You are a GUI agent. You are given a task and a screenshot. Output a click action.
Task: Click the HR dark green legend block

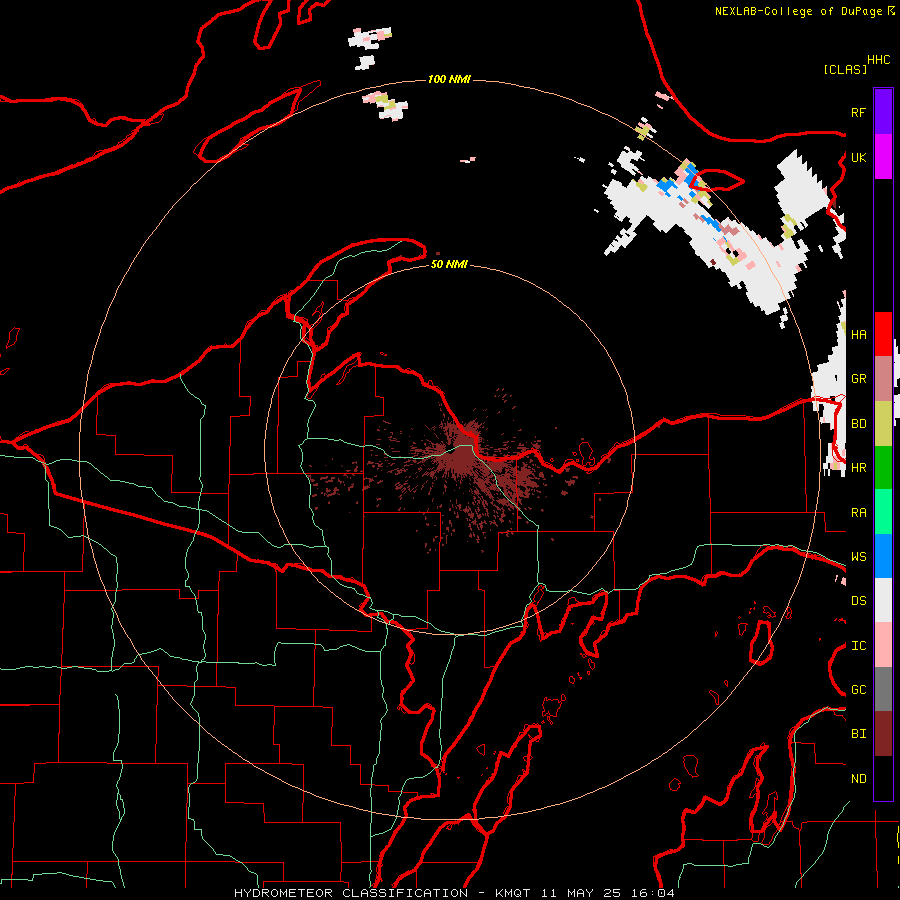click(883, 468)
